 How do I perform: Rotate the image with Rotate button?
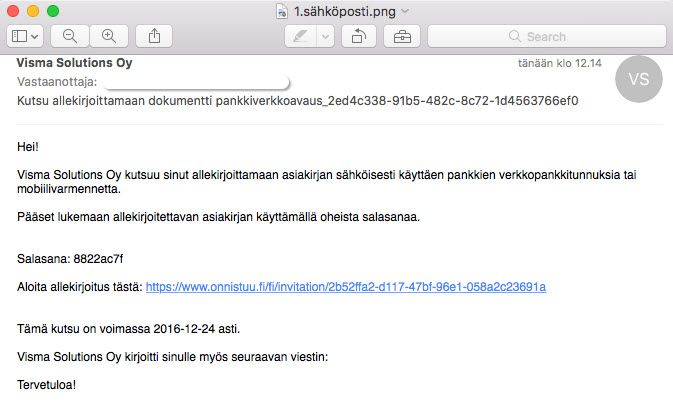click(358, 36)
